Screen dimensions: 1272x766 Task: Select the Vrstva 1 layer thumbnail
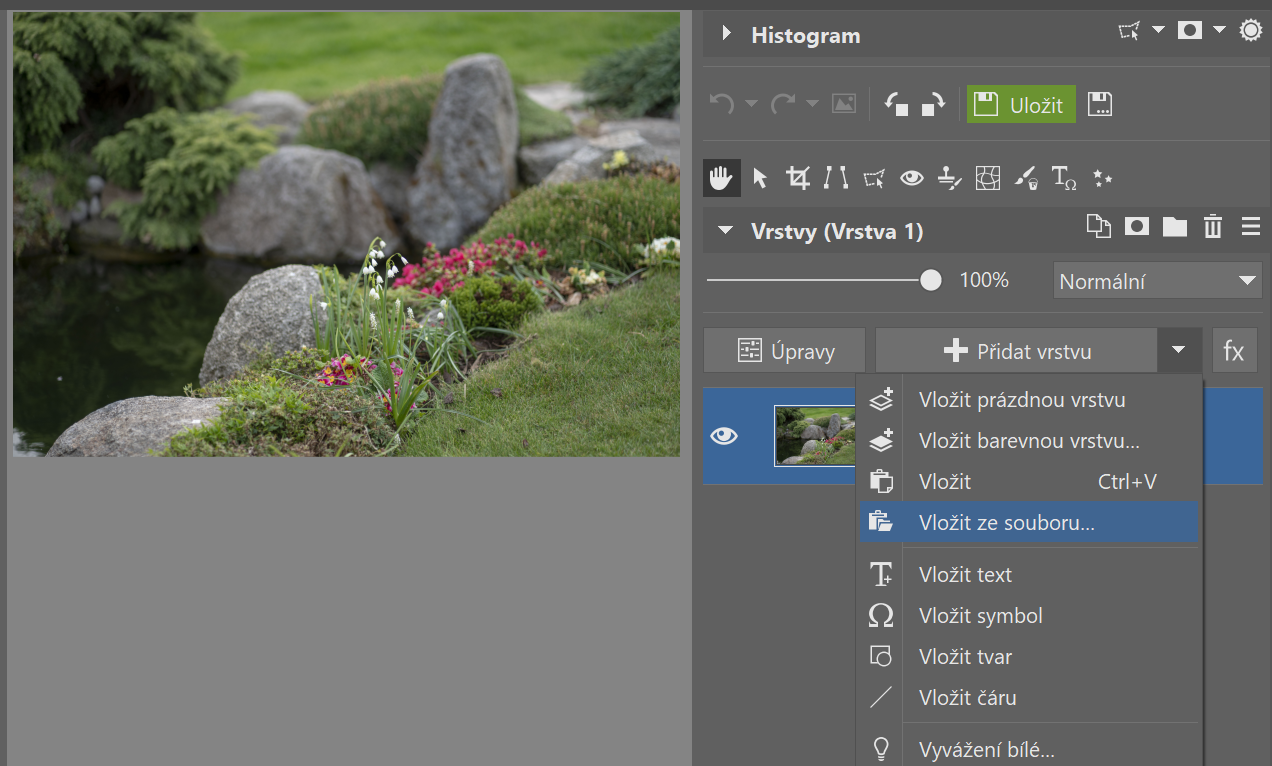pos(815,436)
